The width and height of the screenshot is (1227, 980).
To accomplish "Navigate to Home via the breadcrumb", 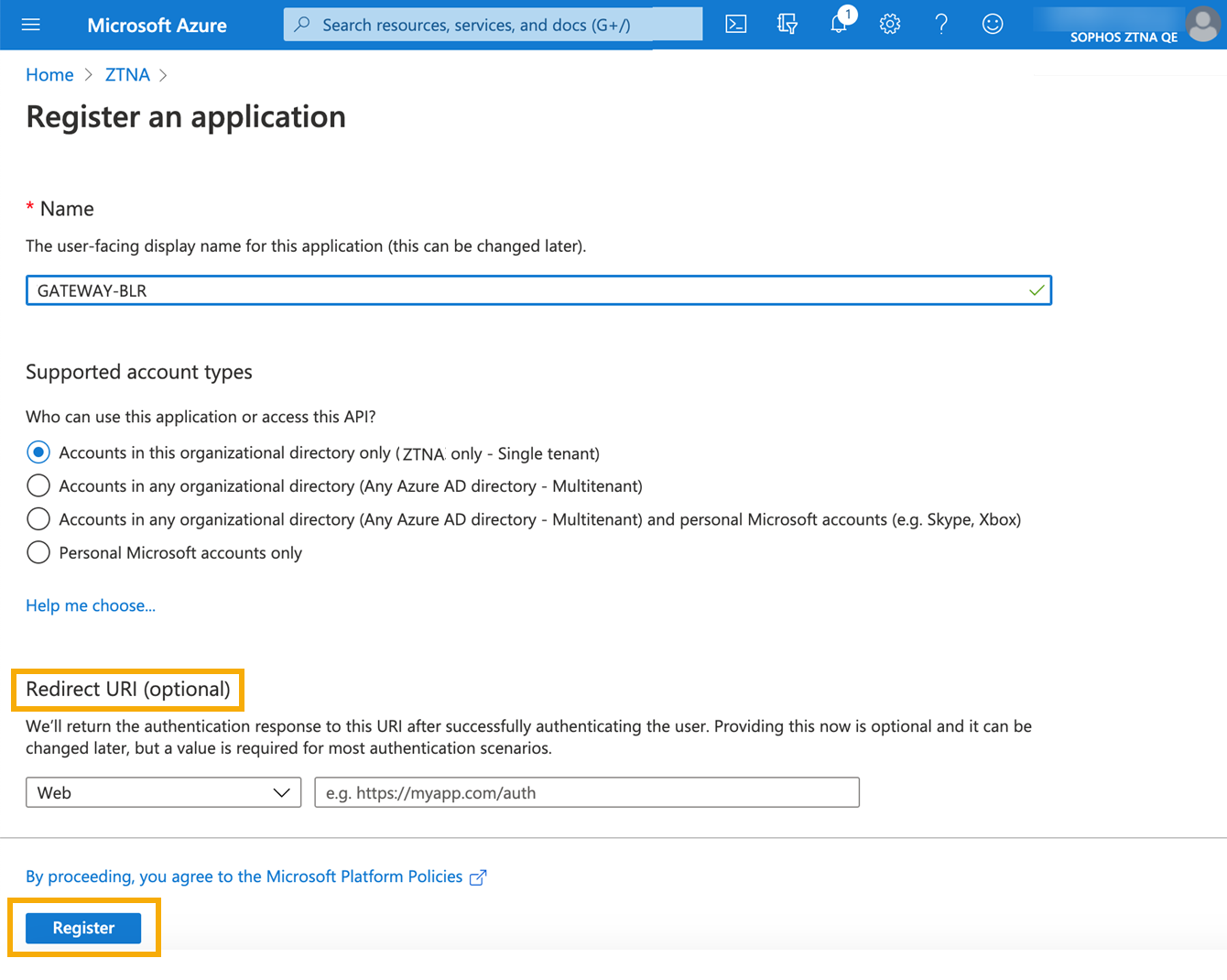I will pyautogui.click(x=49, y=74).
